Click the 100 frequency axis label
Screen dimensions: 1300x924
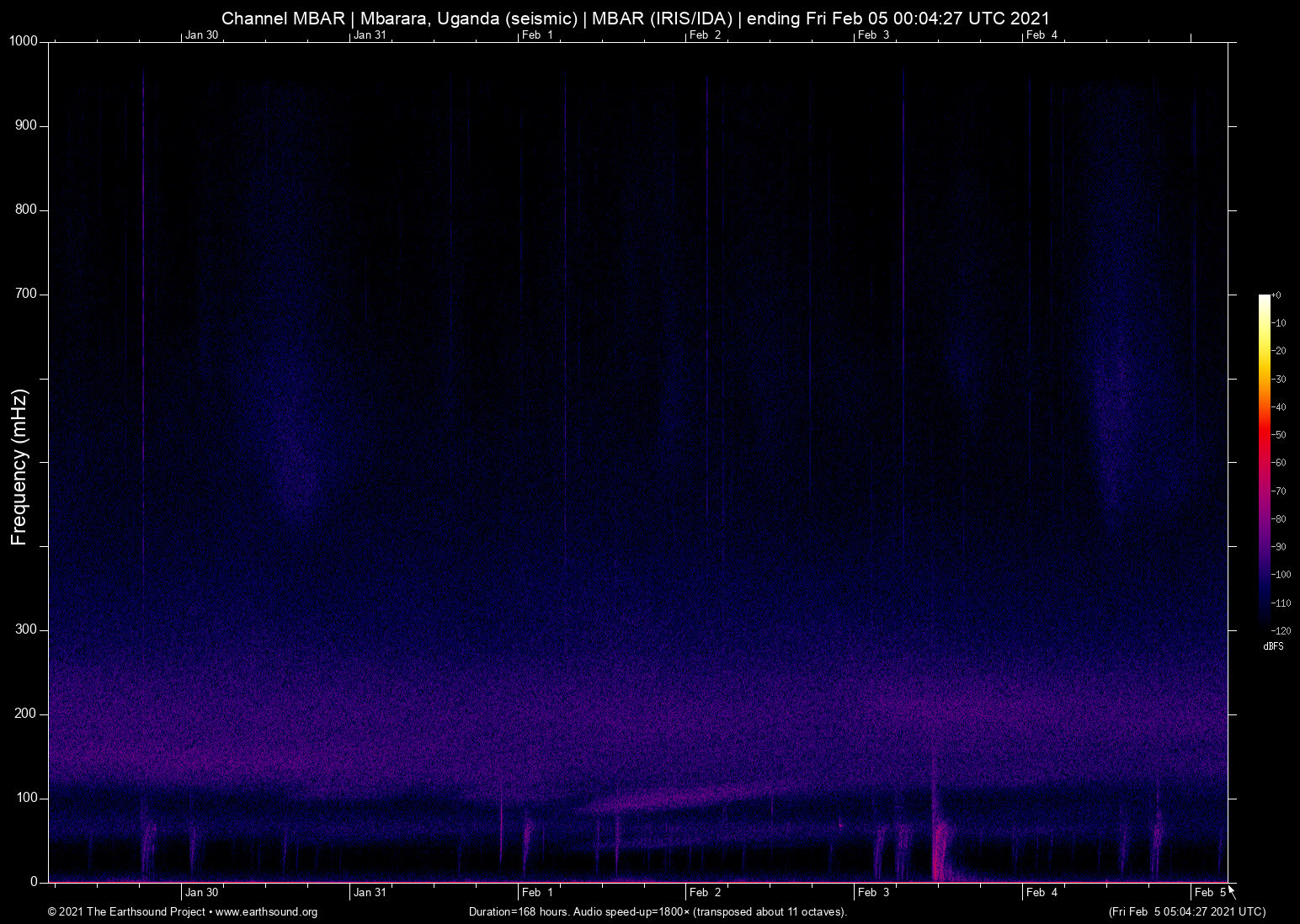click(x=26, y=798)
